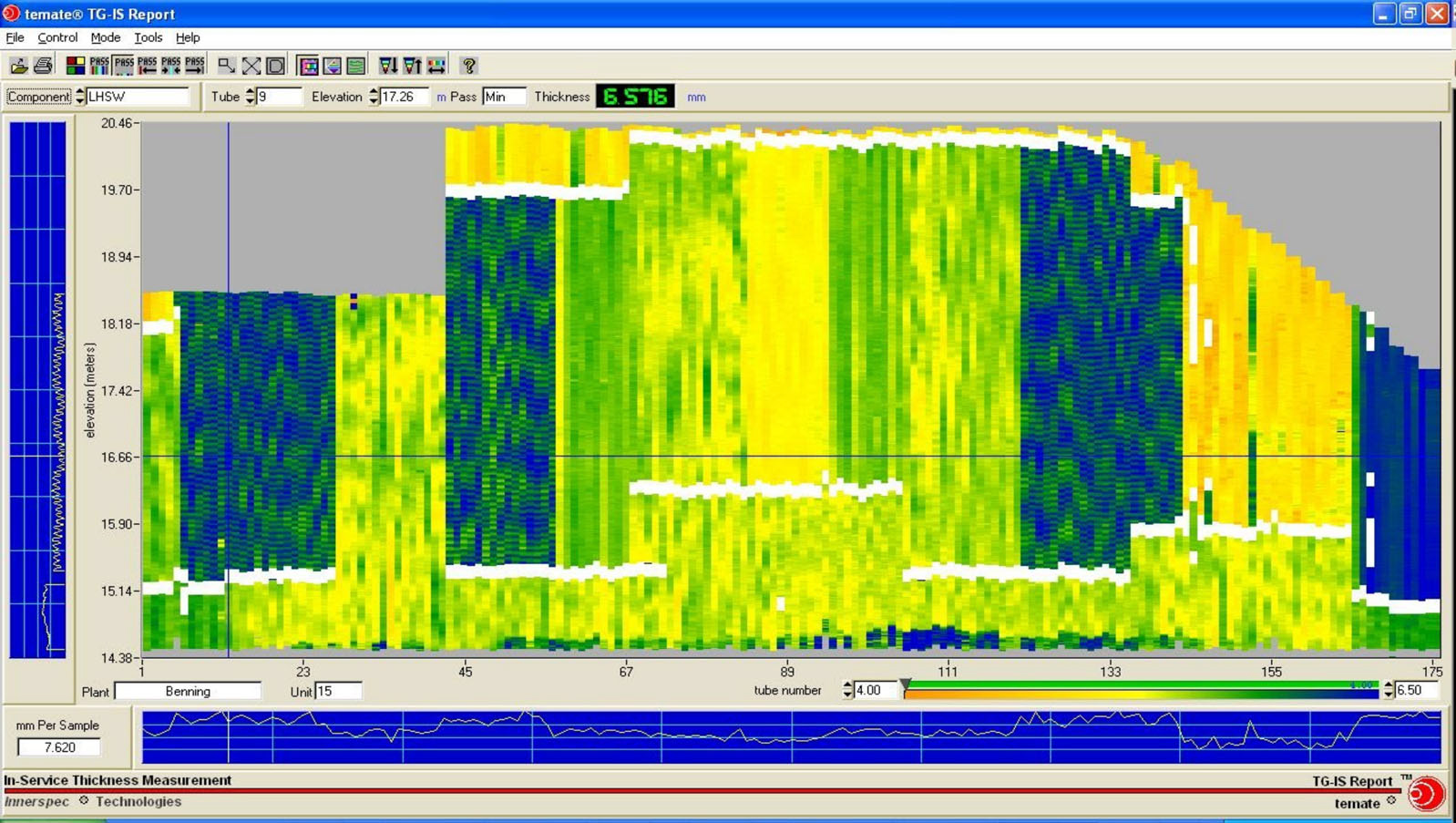Click the color scale slider marker

coord(905,684)
